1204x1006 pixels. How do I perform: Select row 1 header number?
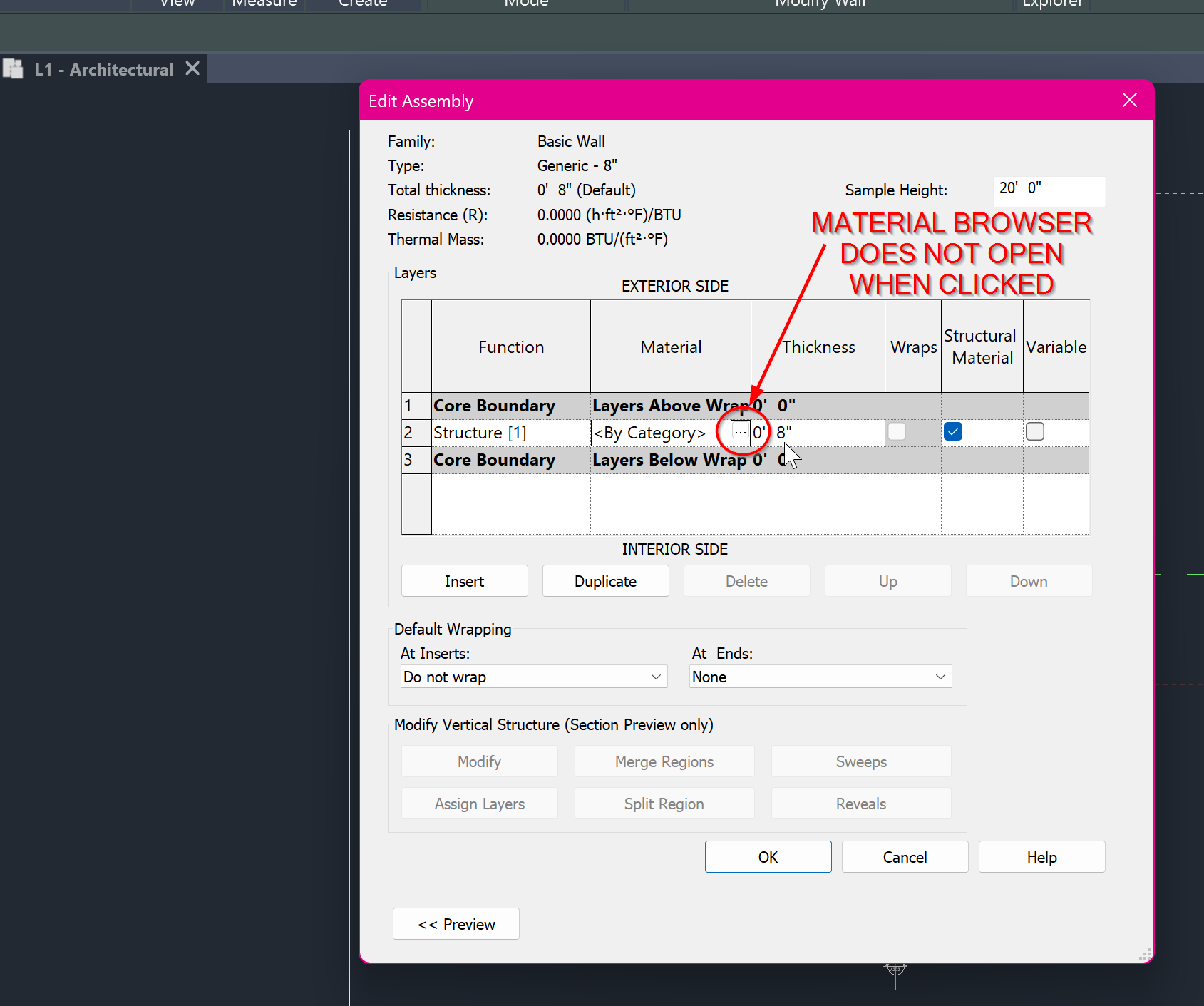pyautogui.click(x=416, y=406)
